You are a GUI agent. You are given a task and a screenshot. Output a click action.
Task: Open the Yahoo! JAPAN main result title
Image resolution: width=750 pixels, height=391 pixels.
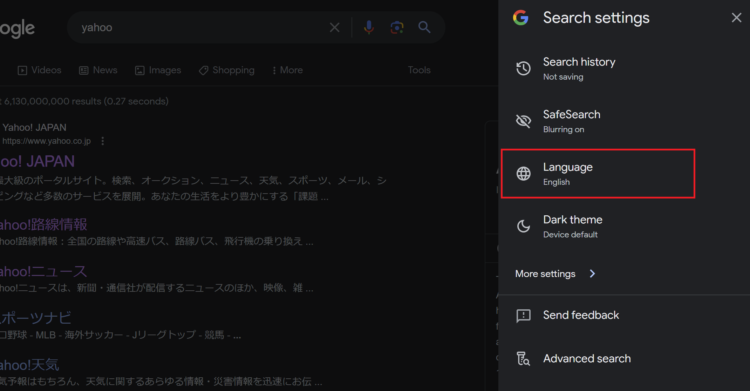(x=37, y=161)
